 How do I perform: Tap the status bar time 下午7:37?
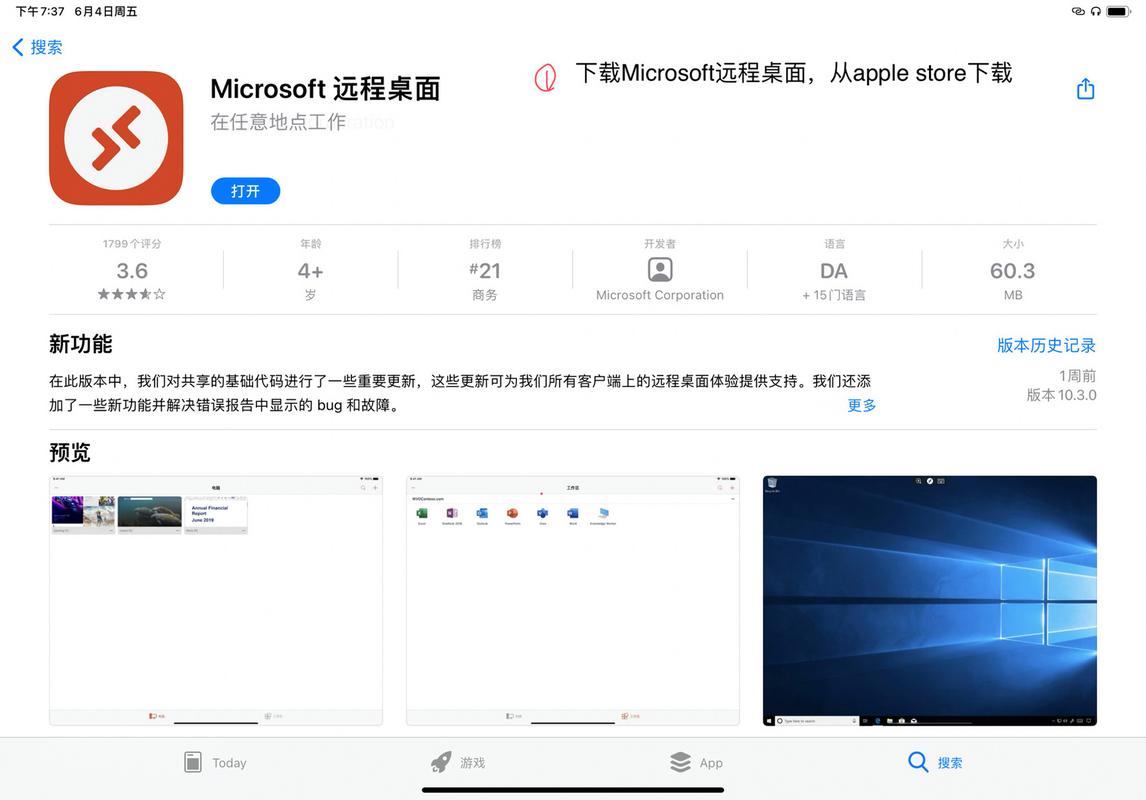40,11
